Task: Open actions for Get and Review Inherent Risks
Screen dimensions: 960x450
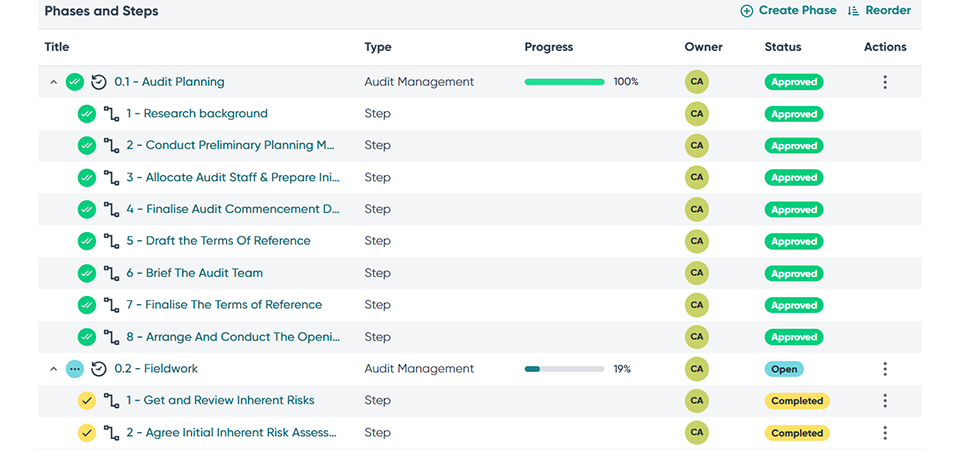Action: (885, 401)
